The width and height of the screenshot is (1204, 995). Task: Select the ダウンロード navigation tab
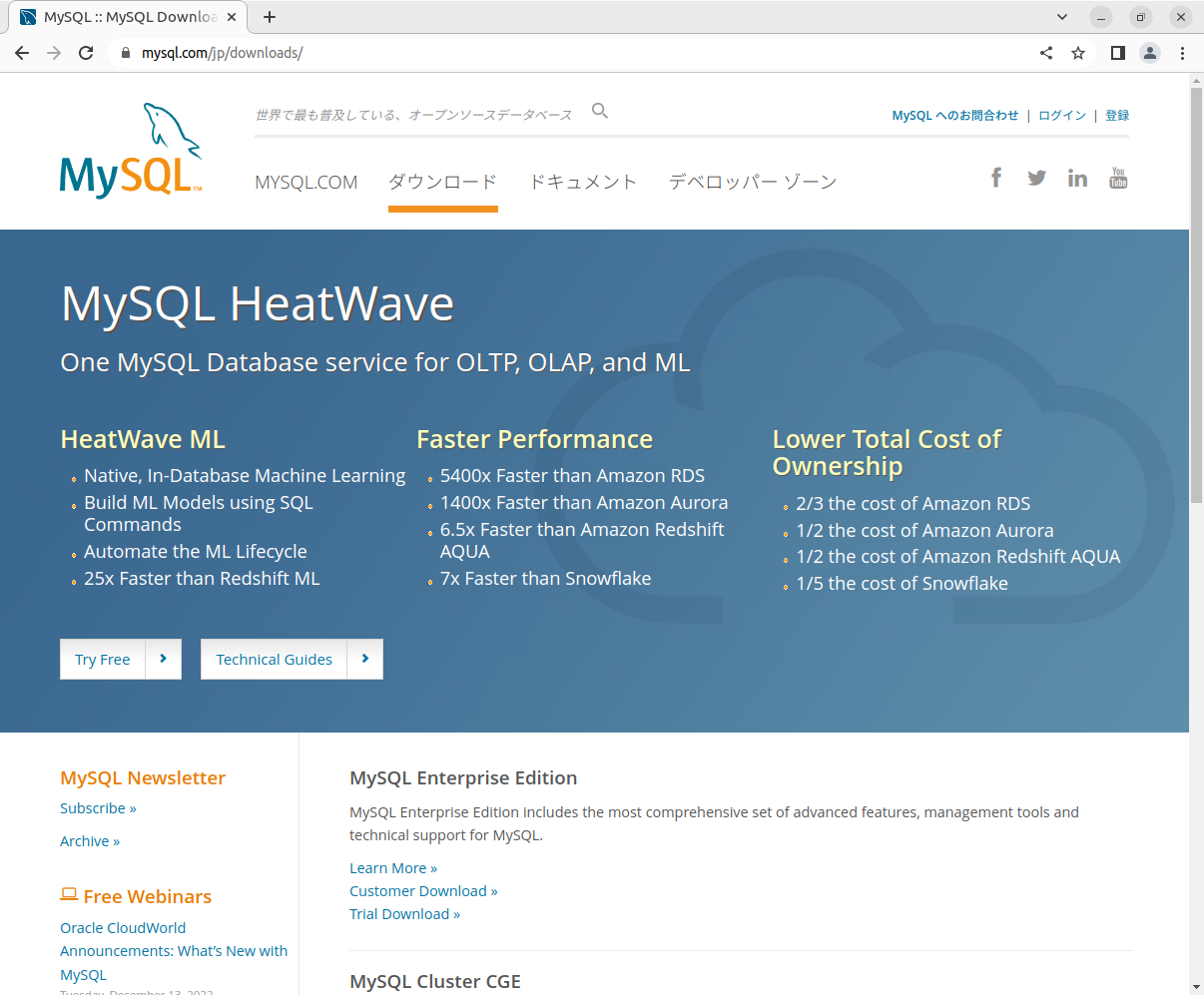coord(442,183)
